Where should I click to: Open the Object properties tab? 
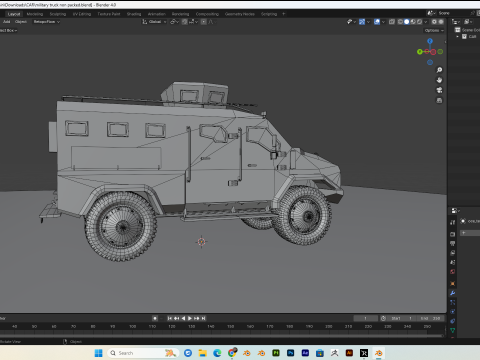tap(453, 284)
